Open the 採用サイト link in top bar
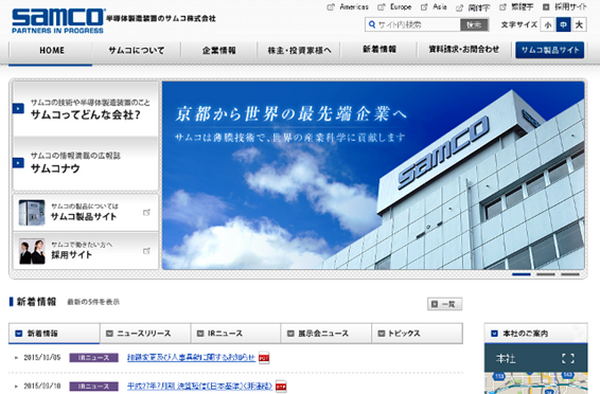Screen dimensions: 600x394 tap(571, 7)
